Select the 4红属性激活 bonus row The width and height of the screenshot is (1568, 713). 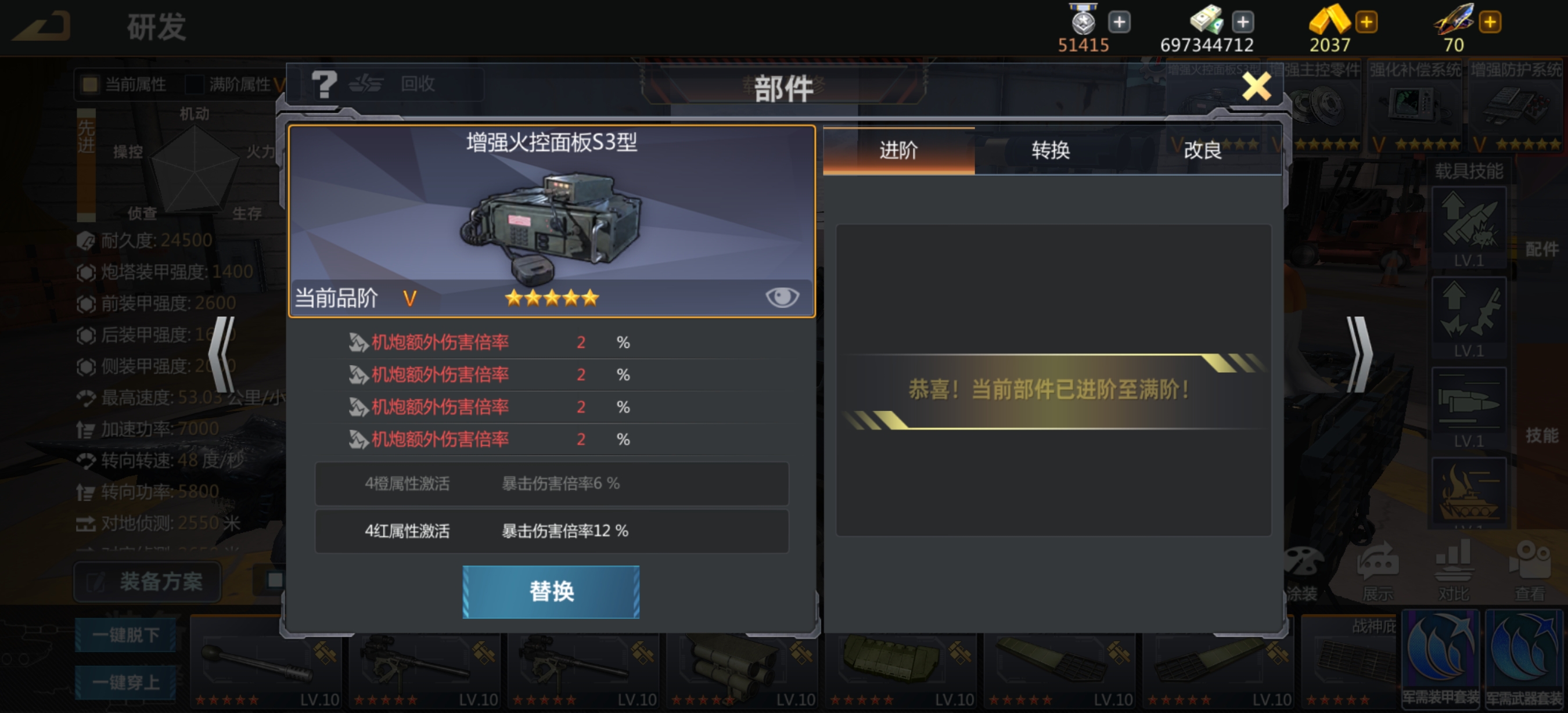coord(552,531)
